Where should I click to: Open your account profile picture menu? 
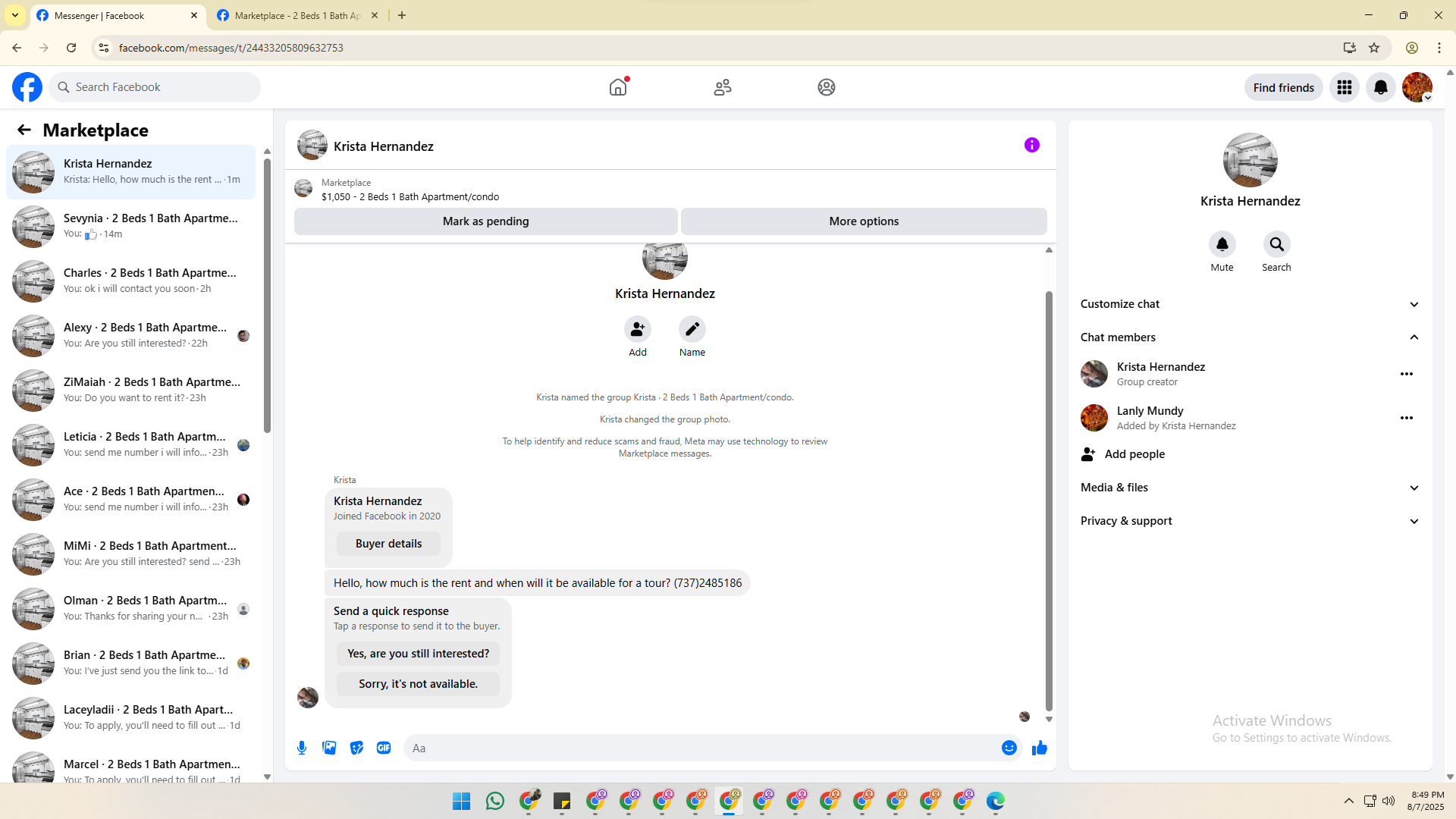(1417, 87)
